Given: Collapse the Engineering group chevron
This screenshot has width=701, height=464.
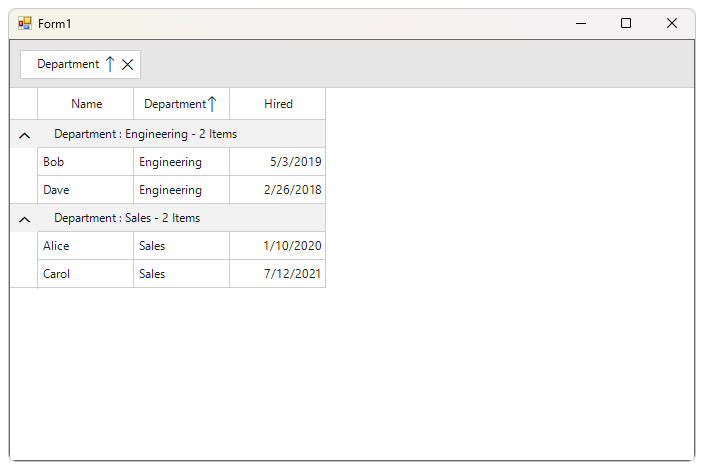Looking at the screenshot, I should click(25, 135).
